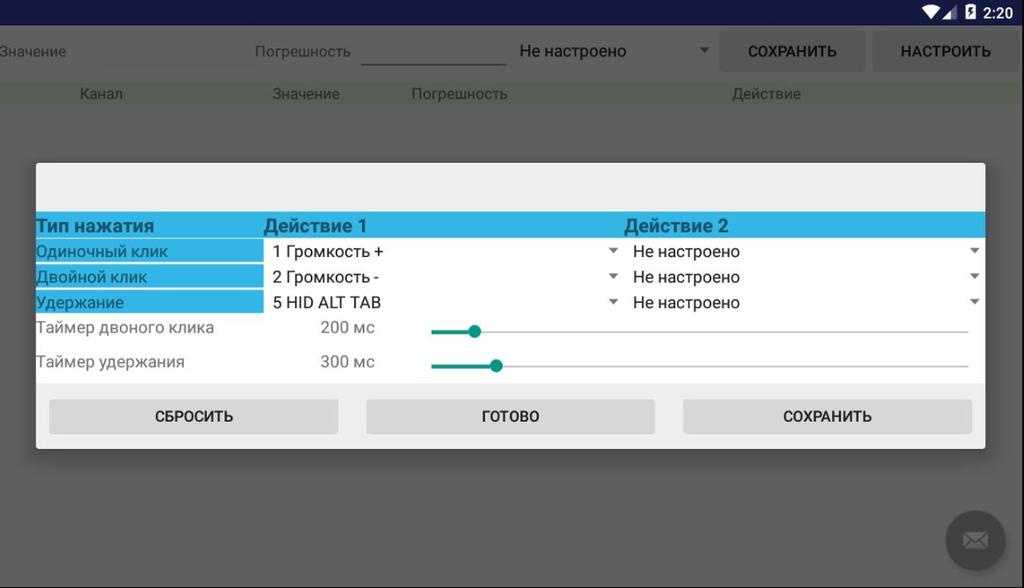Tap the Погрешность input field at top

[433, 51]
